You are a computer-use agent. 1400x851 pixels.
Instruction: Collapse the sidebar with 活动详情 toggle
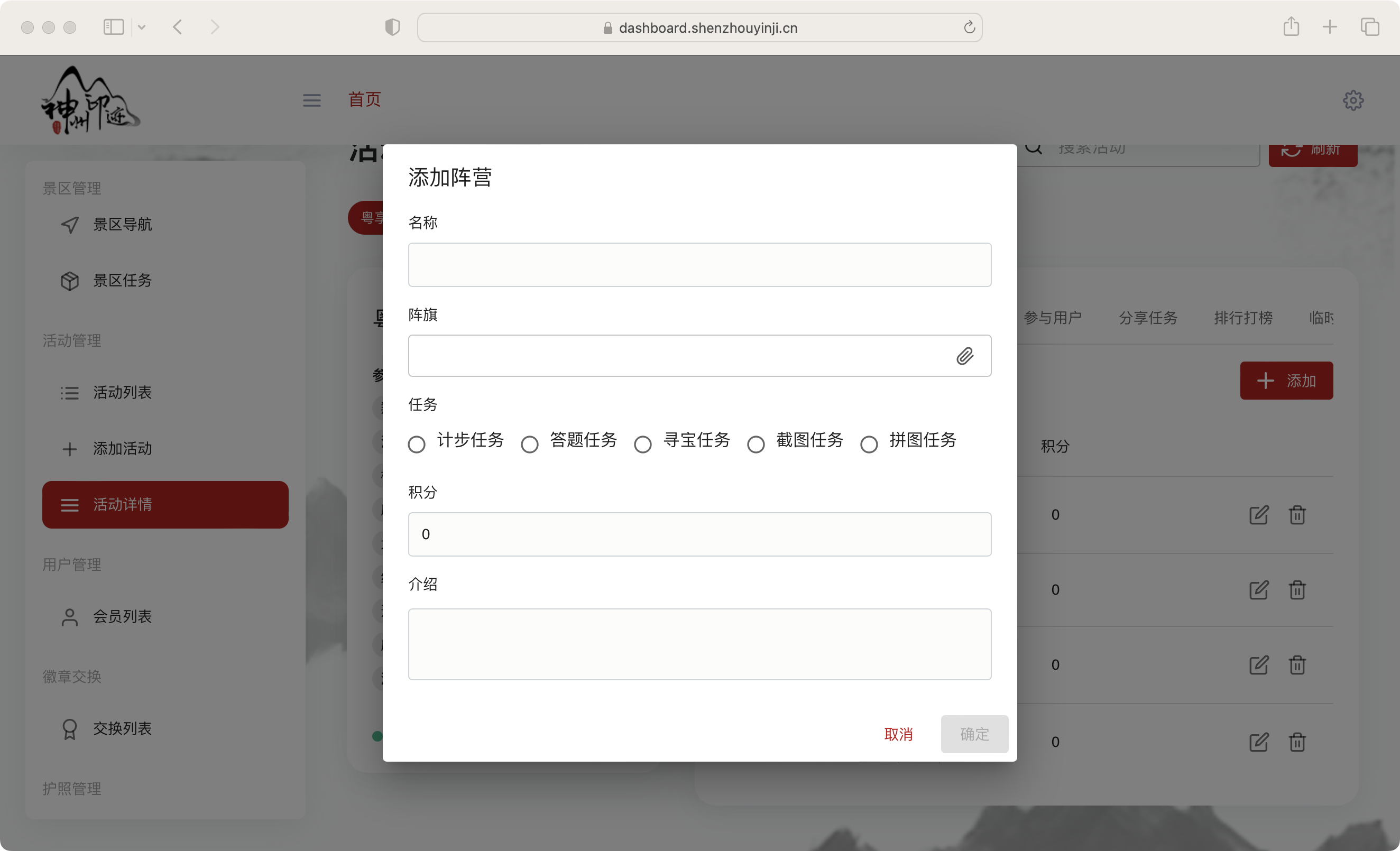pyautogui.click(x=70, y=504)
